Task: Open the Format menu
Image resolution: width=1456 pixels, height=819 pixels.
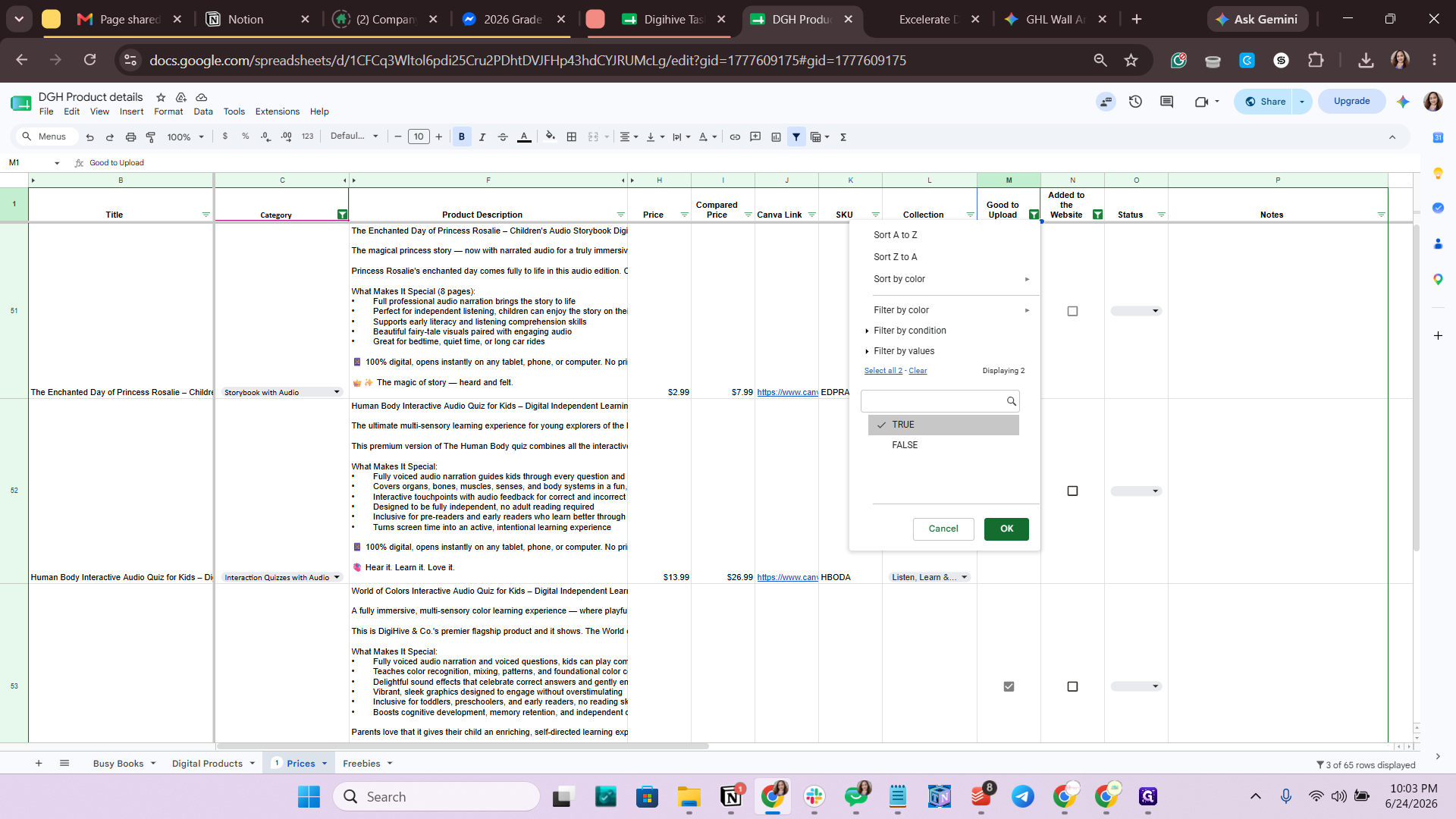Action: [168, 111]
